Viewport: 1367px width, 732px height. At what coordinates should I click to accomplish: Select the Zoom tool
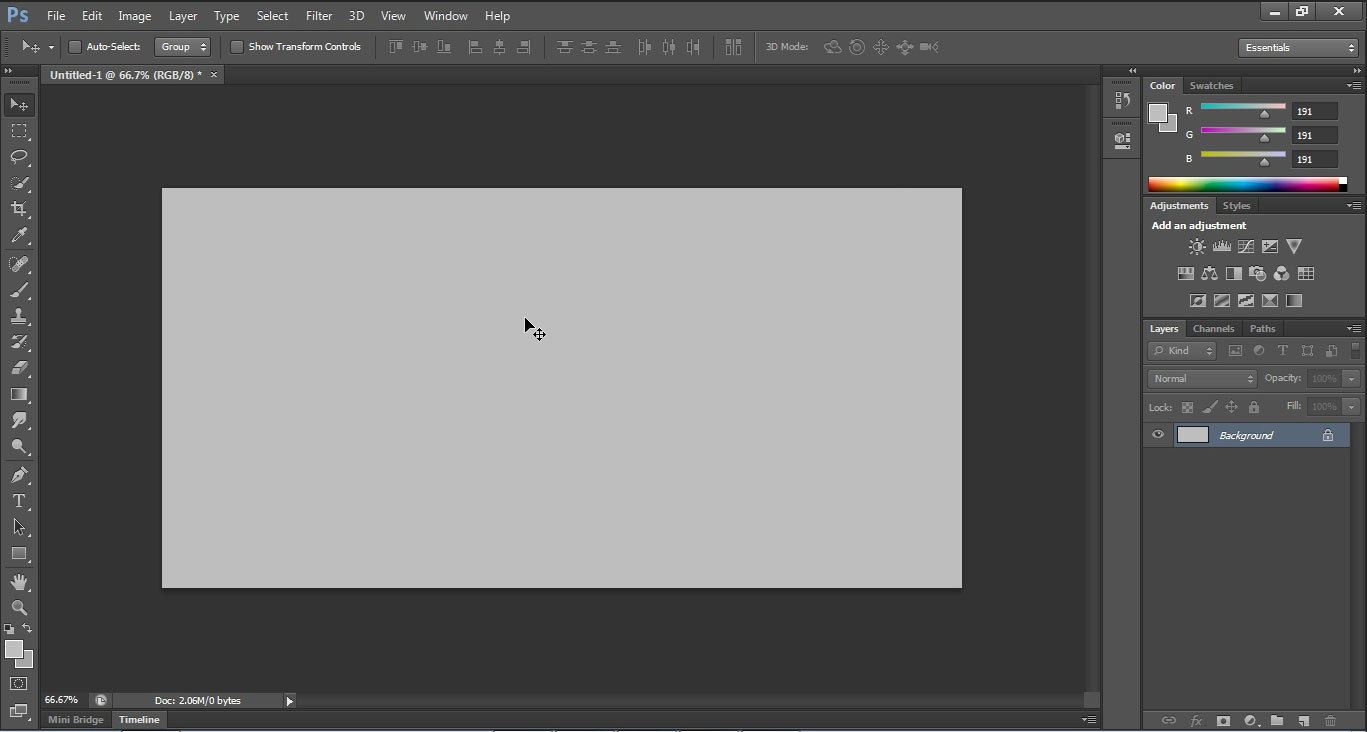pyautogui.click(x=19, y=607)
